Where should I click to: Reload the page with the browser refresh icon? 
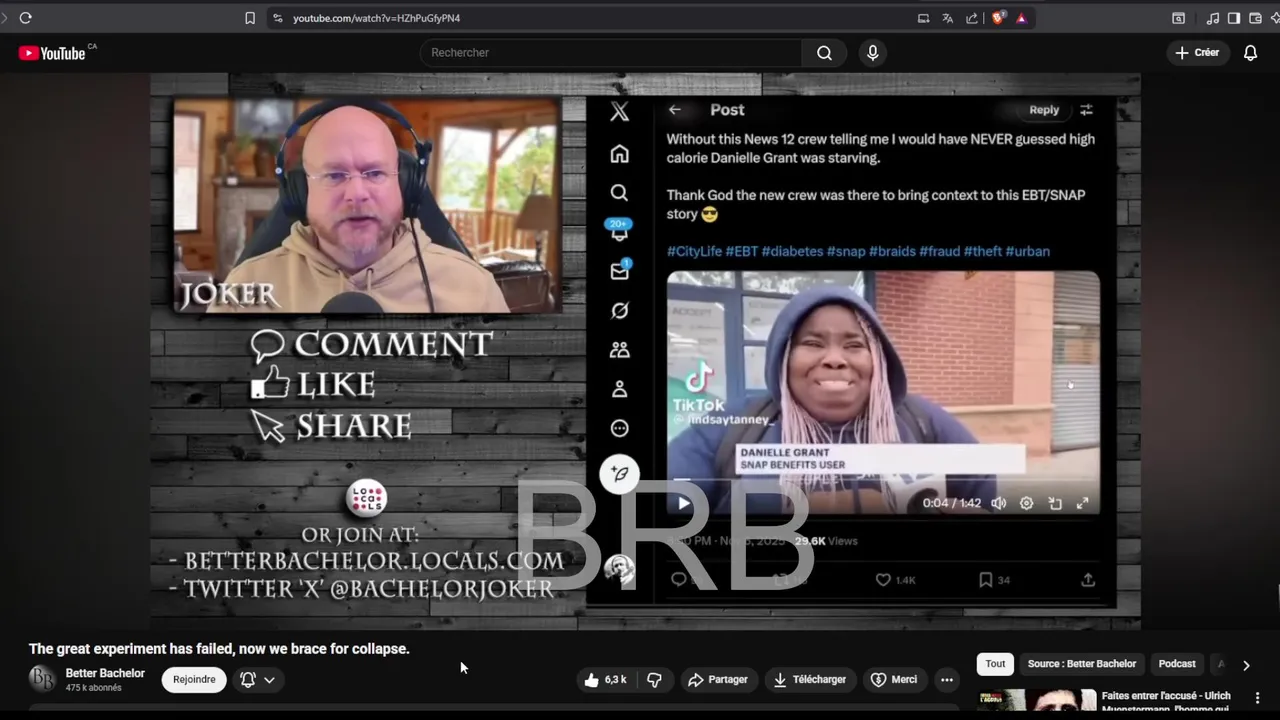pos(25,18)
